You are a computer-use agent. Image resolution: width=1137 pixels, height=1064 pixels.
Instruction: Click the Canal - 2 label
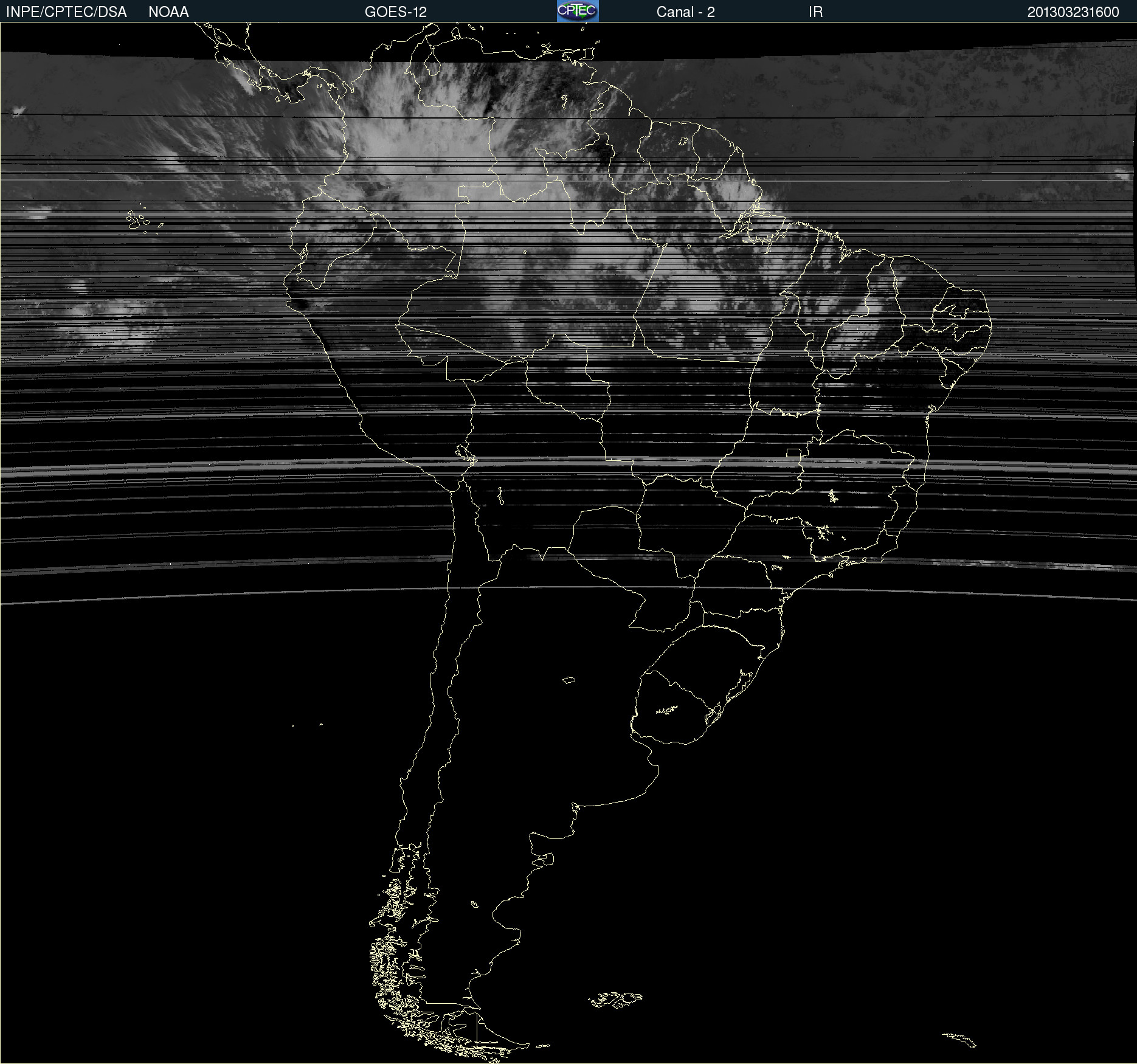[x=685, y=12]
